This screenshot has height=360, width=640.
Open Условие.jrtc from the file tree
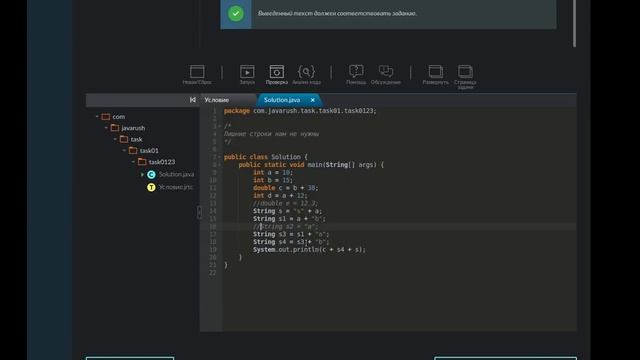(x=176, y=187)
